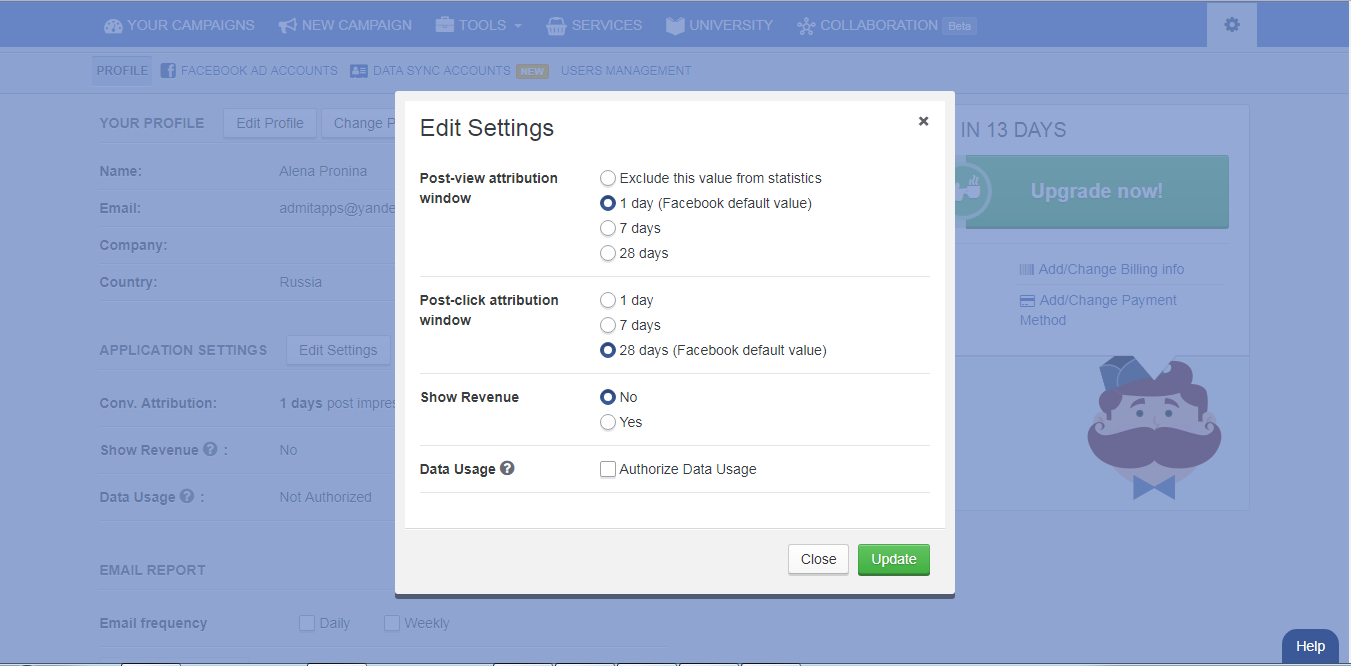The width and height of the screenshot is (1351, 666).
Task: Go to Your Campaigns
Action: pos(180,25)
